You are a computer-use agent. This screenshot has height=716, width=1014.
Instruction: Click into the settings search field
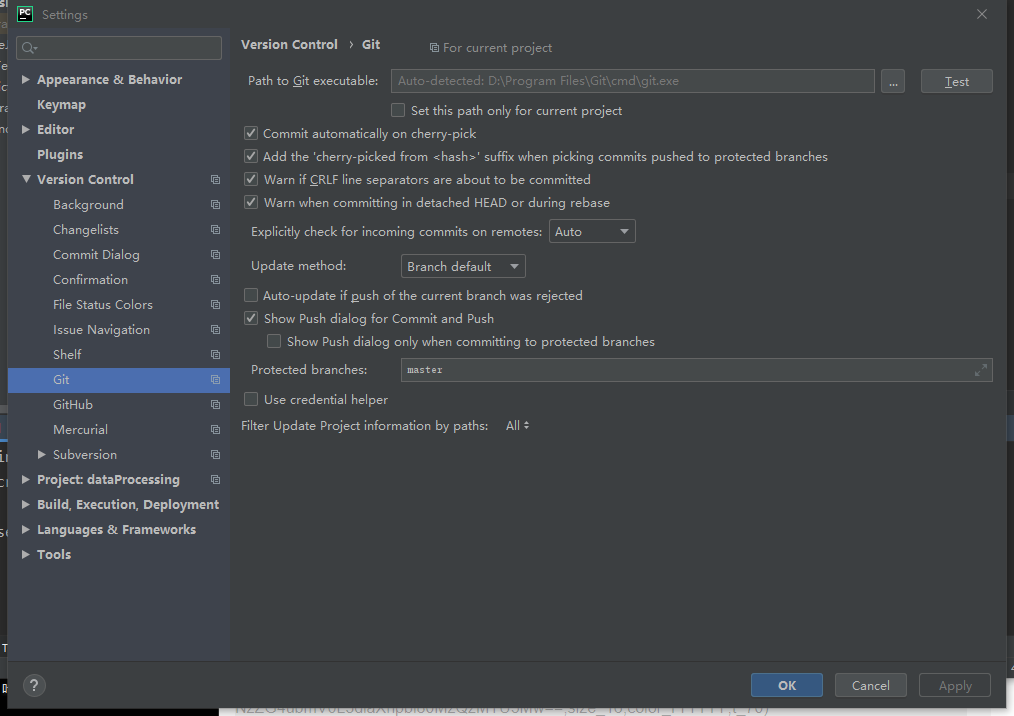[119, 48]
